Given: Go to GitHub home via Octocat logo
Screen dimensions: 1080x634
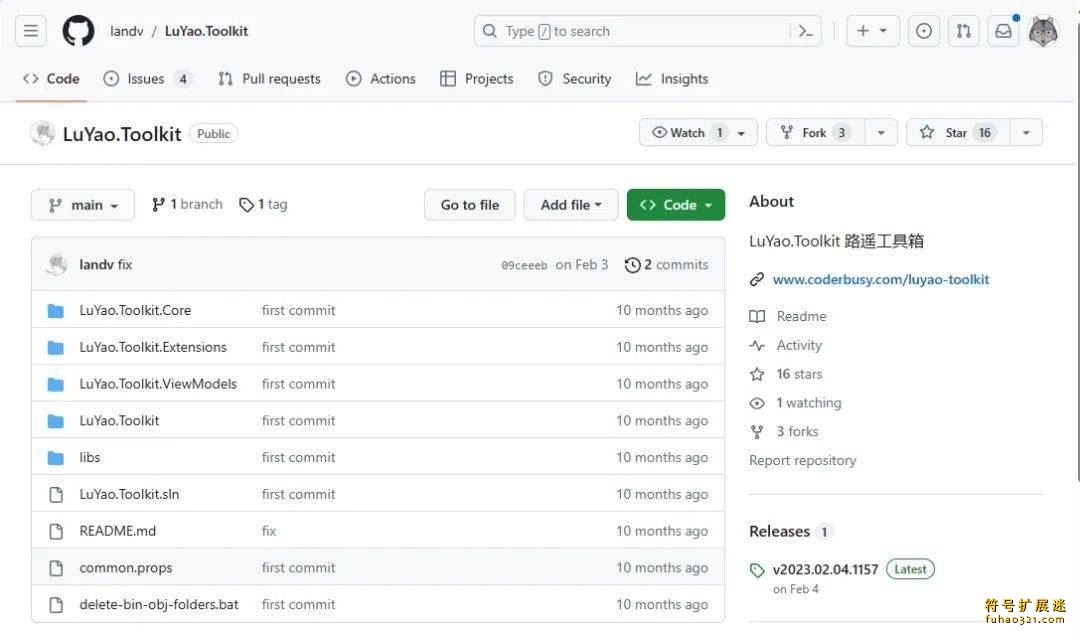Looking at the screenshot, I should [79, 31].
